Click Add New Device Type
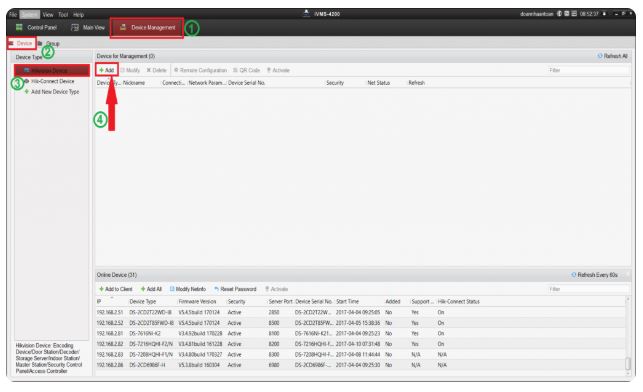The height and width of the screenshot is (392, 643). tap(55, 92)
